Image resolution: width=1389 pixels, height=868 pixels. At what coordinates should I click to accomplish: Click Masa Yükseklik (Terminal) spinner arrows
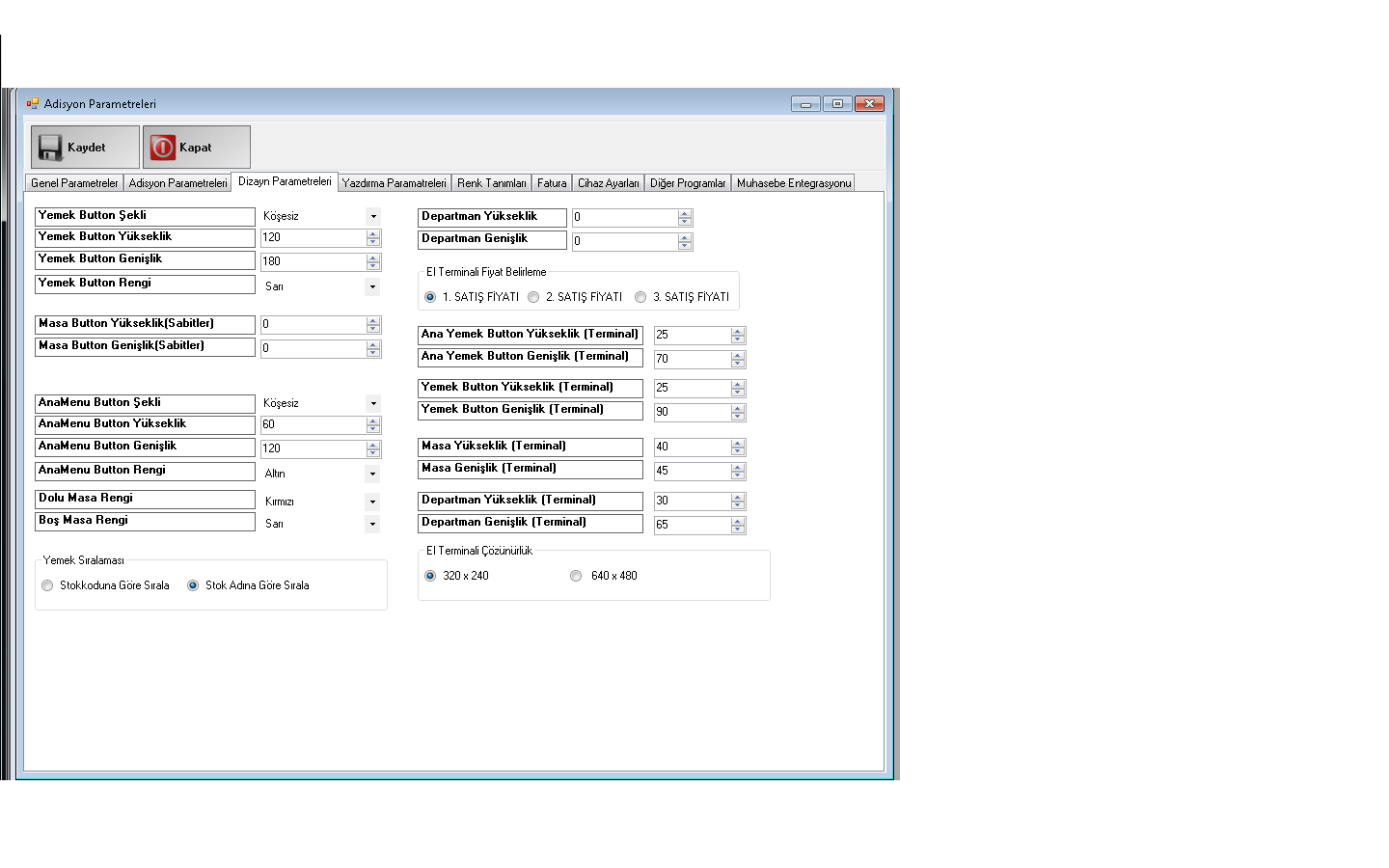click(738, 447)
